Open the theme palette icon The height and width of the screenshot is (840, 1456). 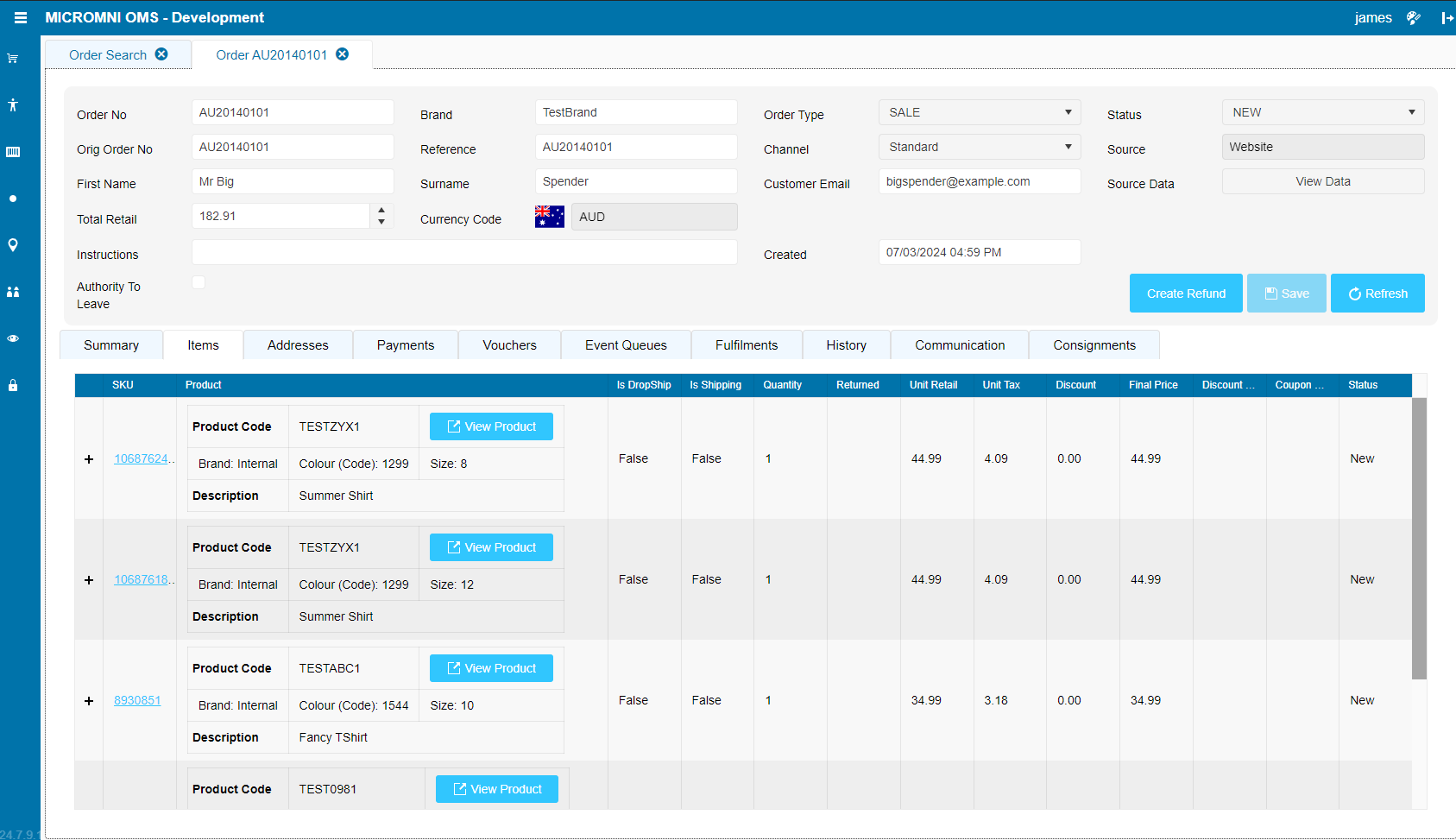click(1414, 17)
